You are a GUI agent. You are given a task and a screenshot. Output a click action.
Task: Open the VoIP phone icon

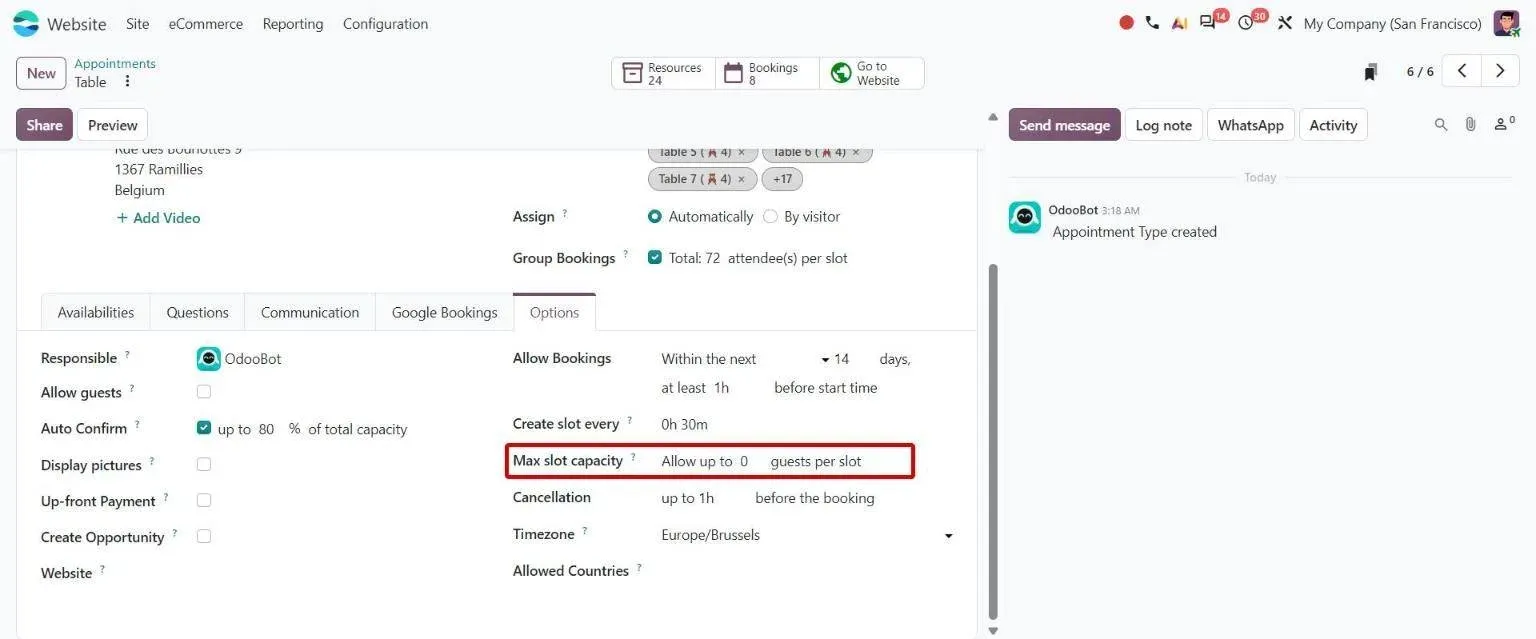[x=1152, y=23]
